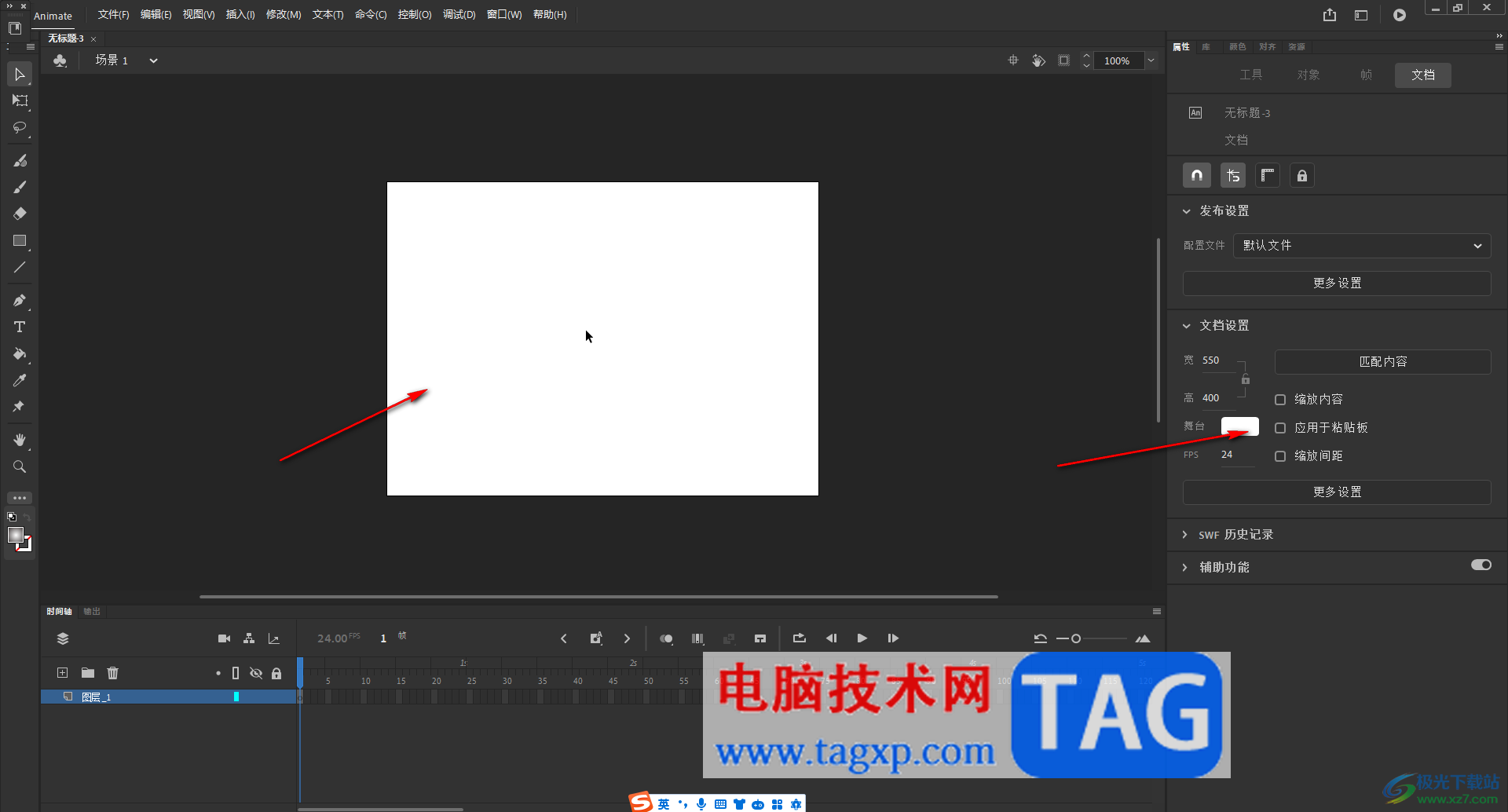This screenshot has width=1508, height=812.
Task: Click the Center Stage icon
Action: click(x=1013, y=60)
